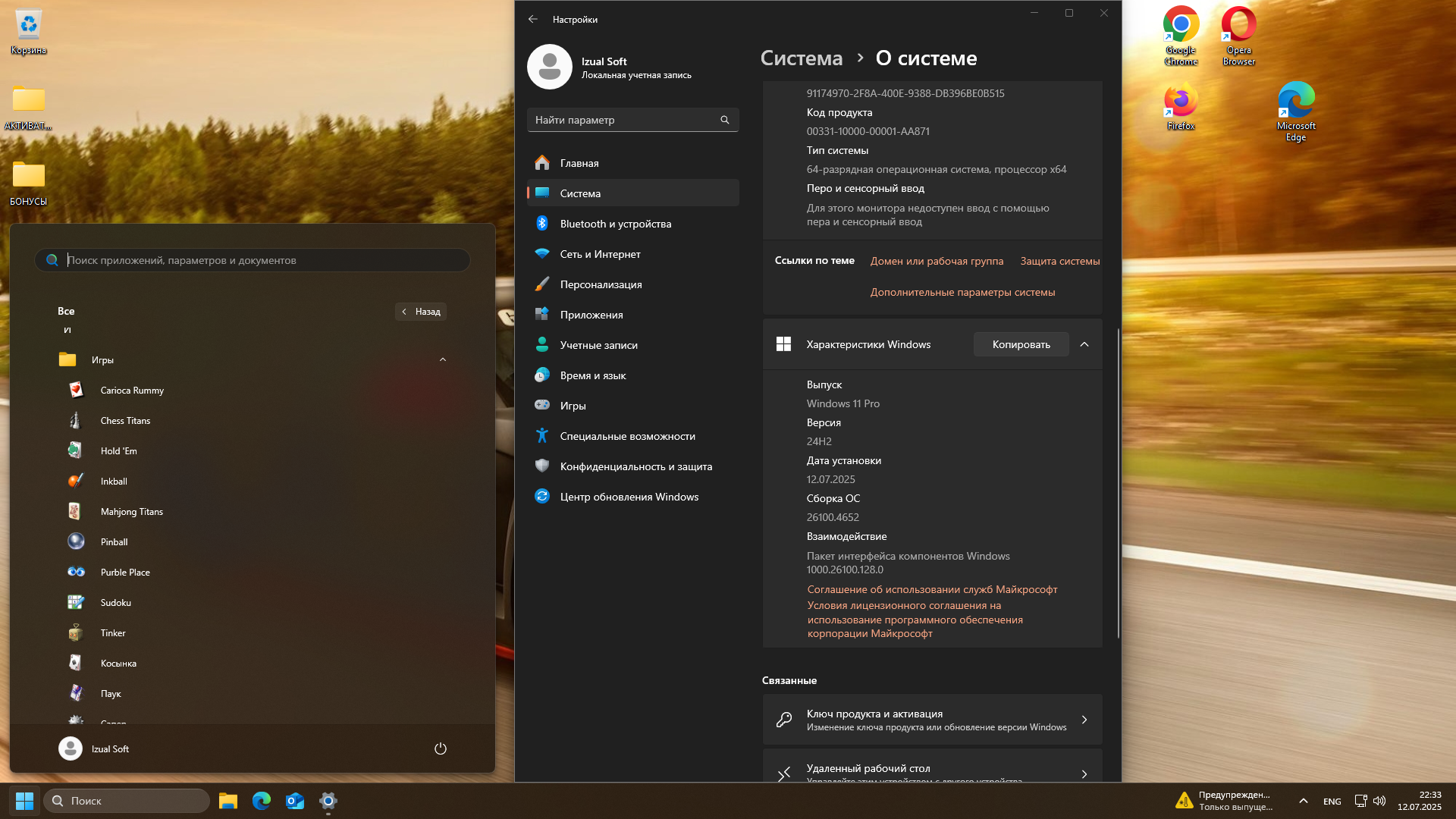Open Защита системы link
This screenshot has width=1456, height=819.
pos(1059,261)
